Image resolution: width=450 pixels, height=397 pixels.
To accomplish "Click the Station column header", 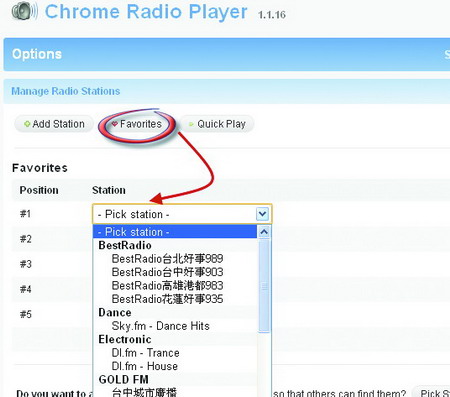I will pos(109,190).
